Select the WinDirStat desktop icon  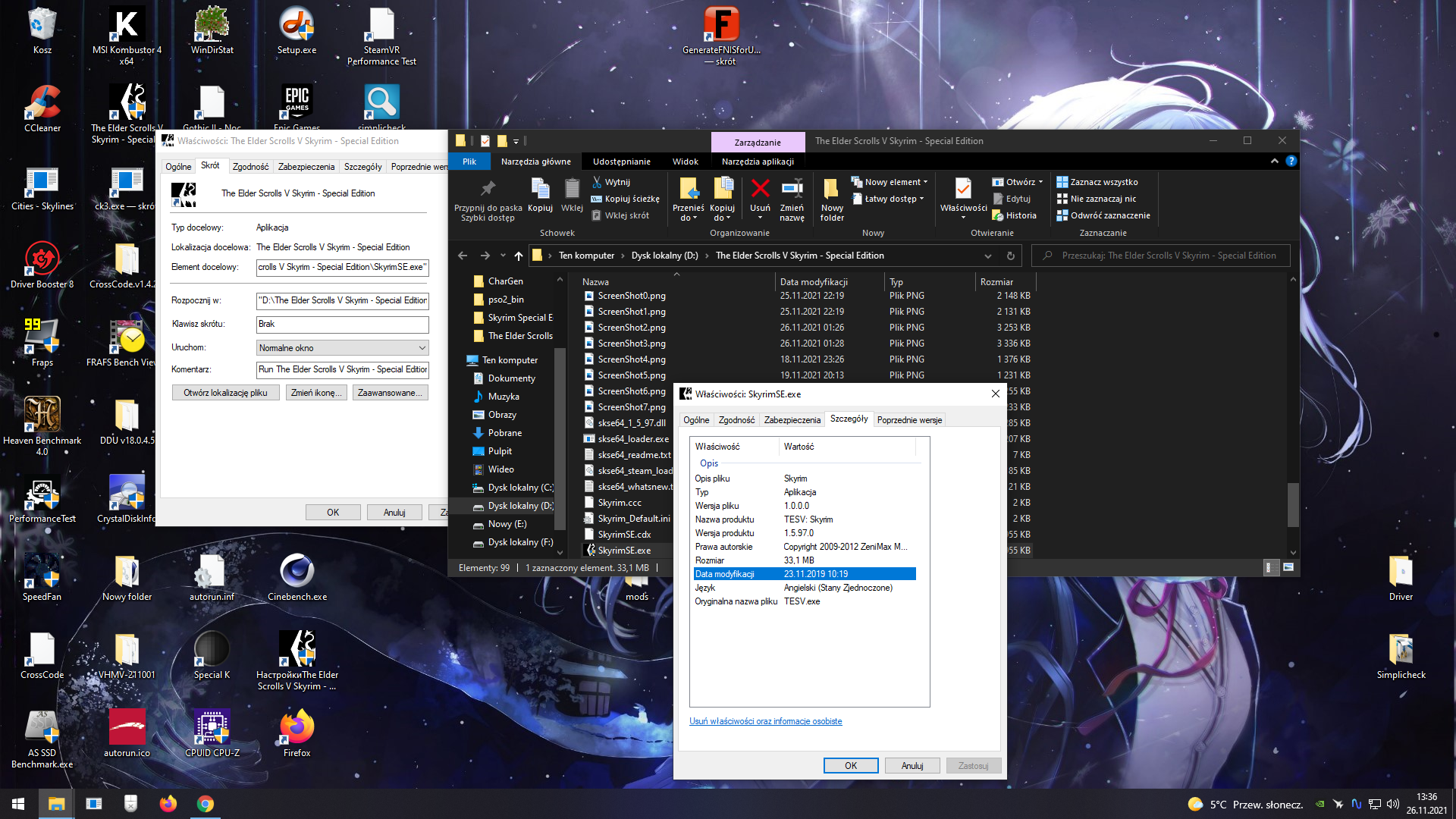(212, 32)
